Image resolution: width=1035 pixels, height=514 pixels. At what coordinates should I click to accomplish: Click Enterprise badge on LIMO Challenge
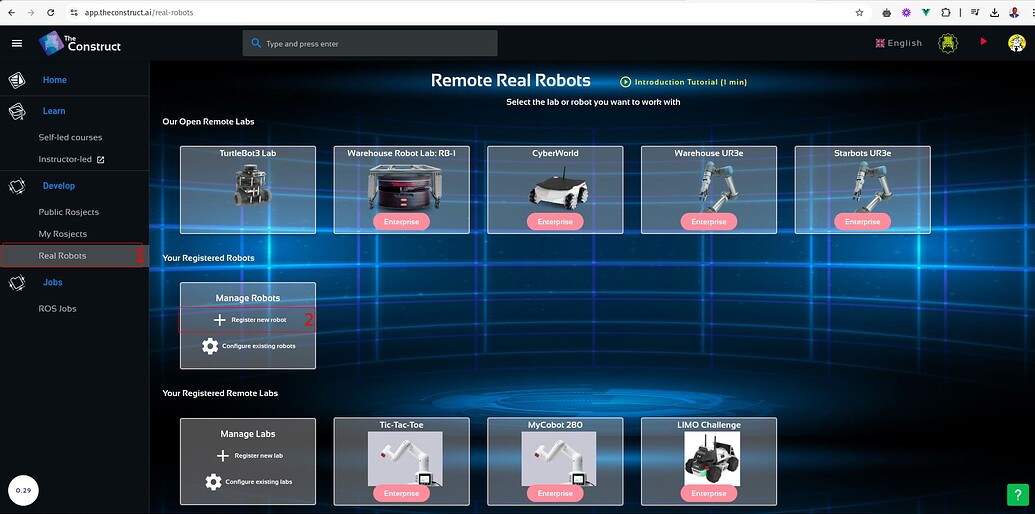pyautogui.click(x=709, y=494)
